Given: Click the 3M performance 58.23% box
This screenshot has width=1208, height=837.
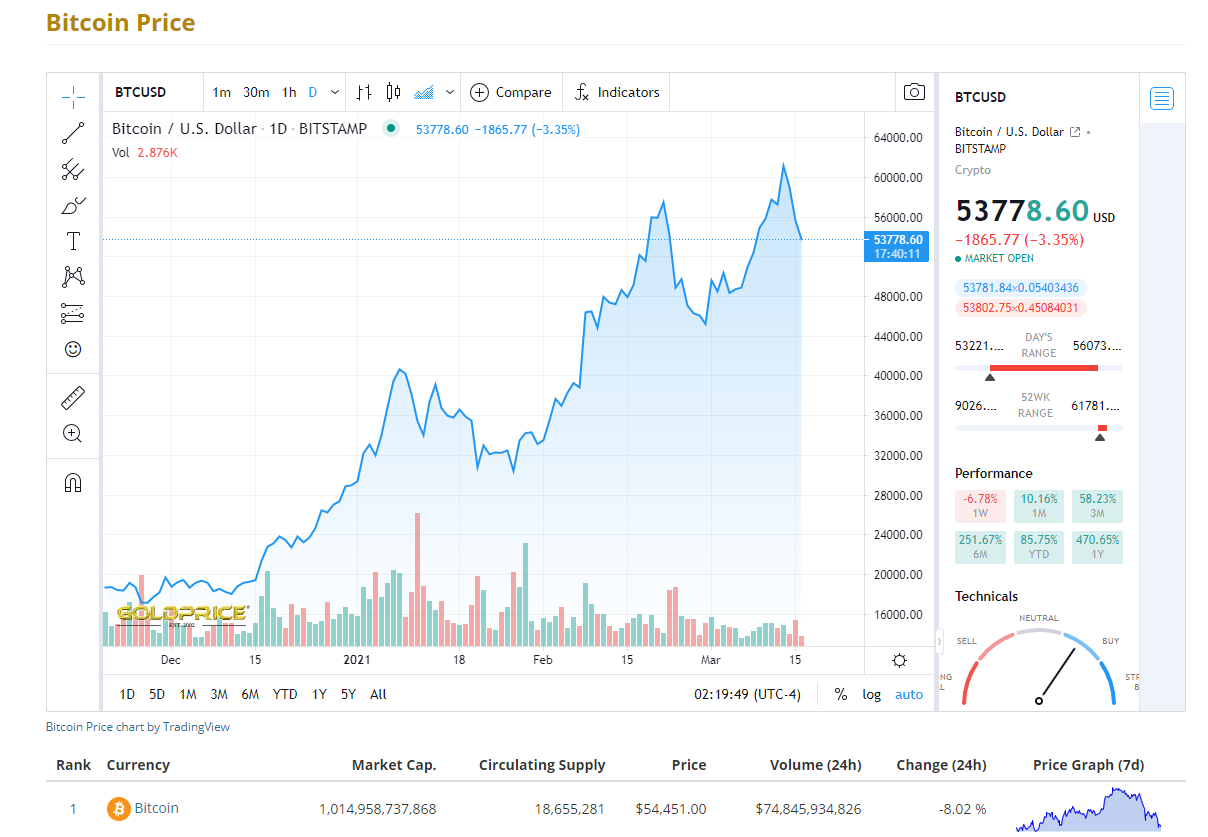Looking at the screenshot, I should point(1097,505).
